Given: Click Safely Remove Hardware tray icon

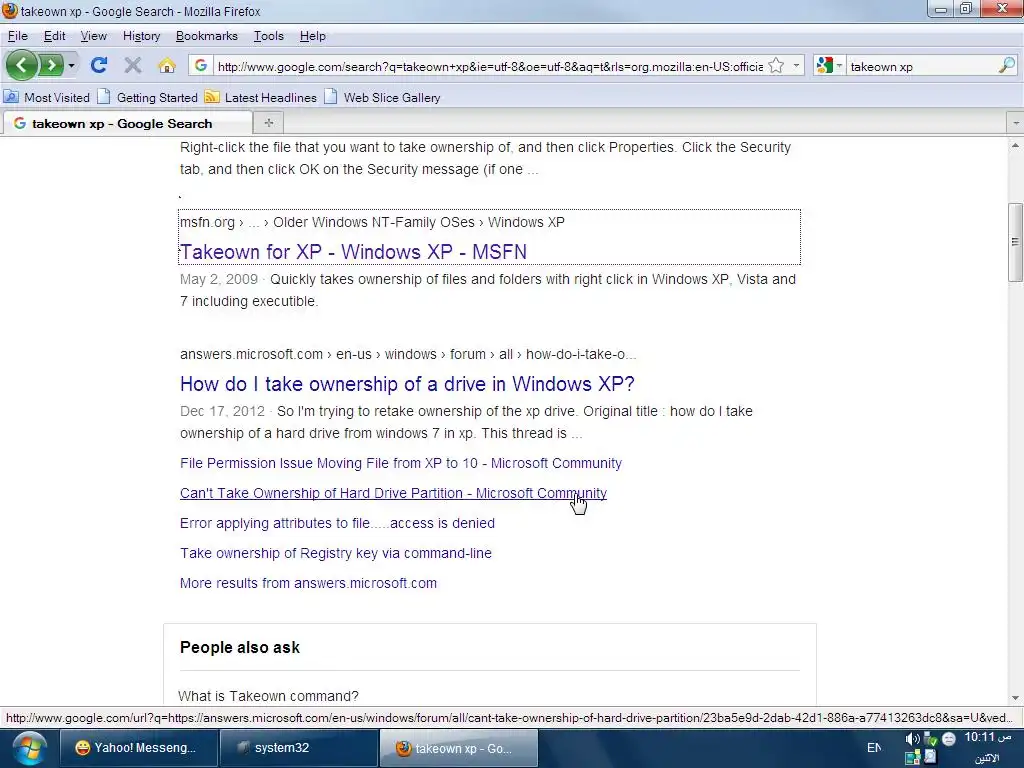Looking at the screenshot, I should [x=930, y=740].
